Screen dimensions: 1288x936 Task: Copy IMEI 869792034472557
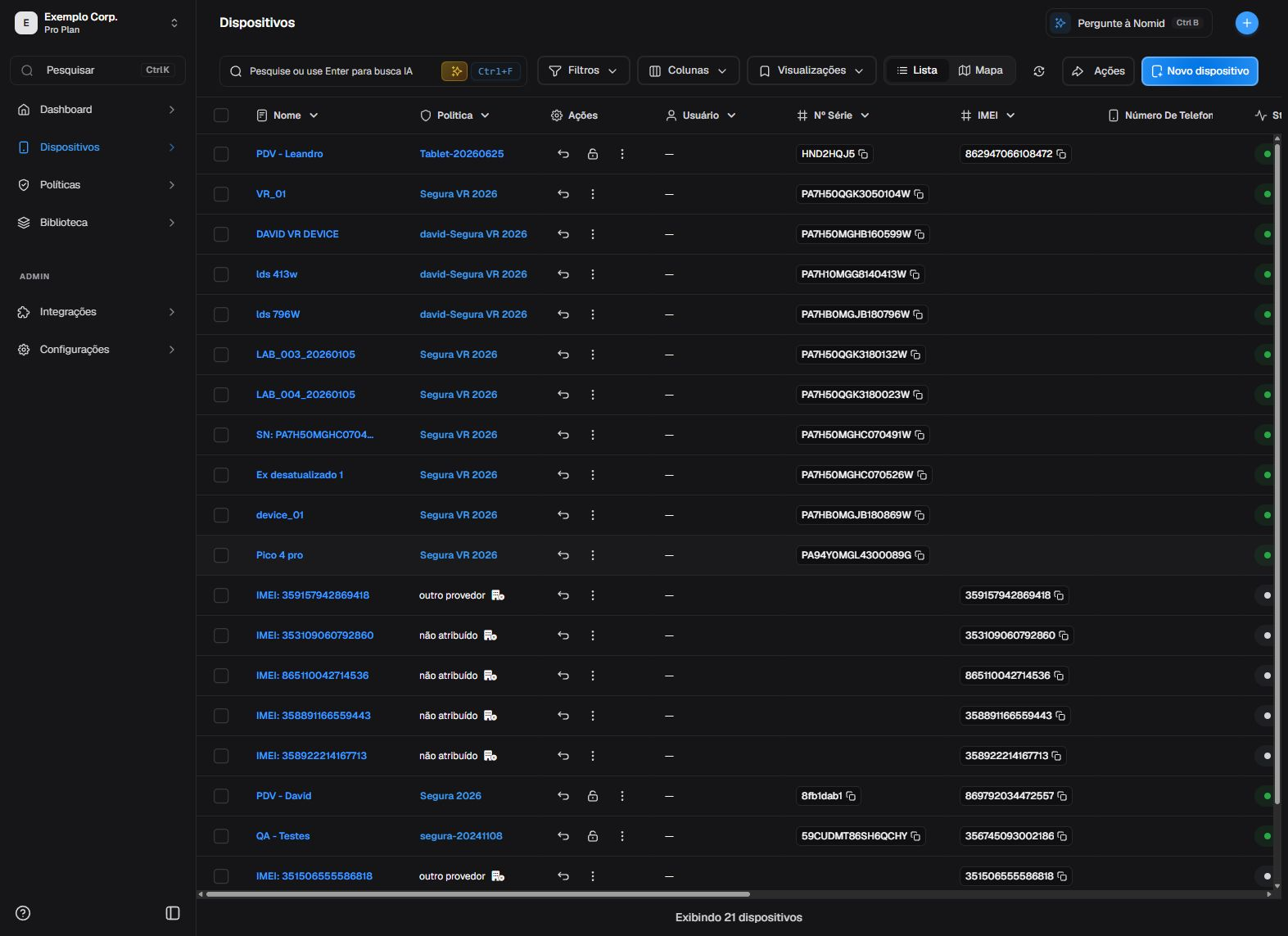click(1062, 796)
